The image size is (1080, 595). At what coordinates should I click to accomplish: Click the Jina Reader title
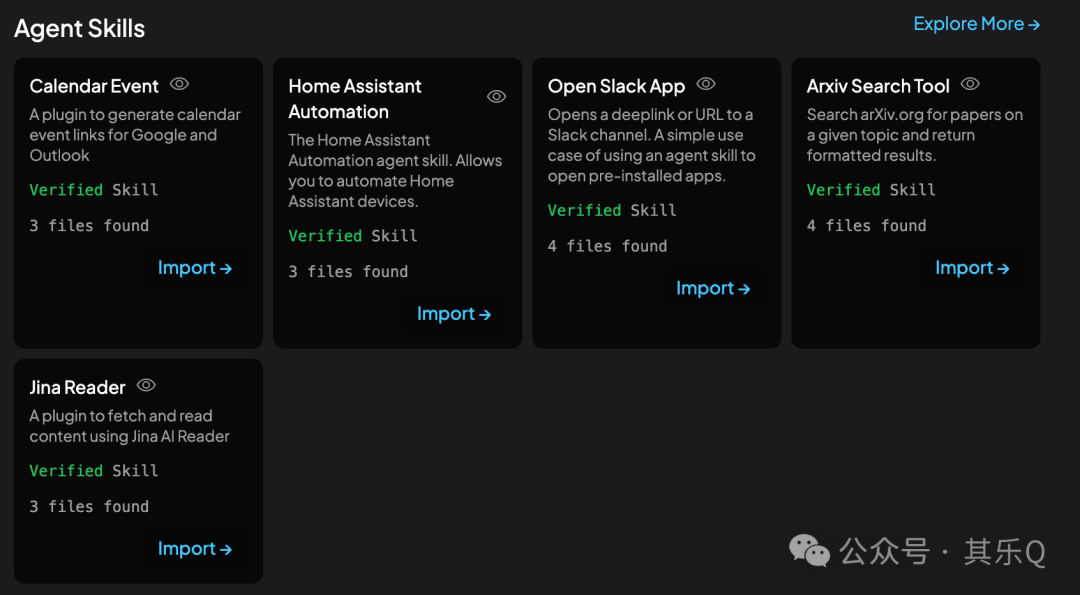click(77, 387)
